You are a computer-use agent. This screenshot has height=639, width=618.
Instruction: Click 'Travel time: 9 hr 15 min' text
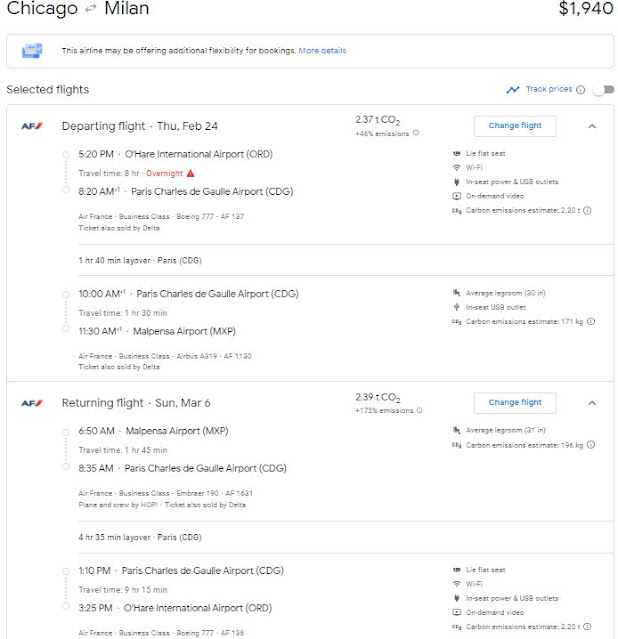click(x=123, y=590)
